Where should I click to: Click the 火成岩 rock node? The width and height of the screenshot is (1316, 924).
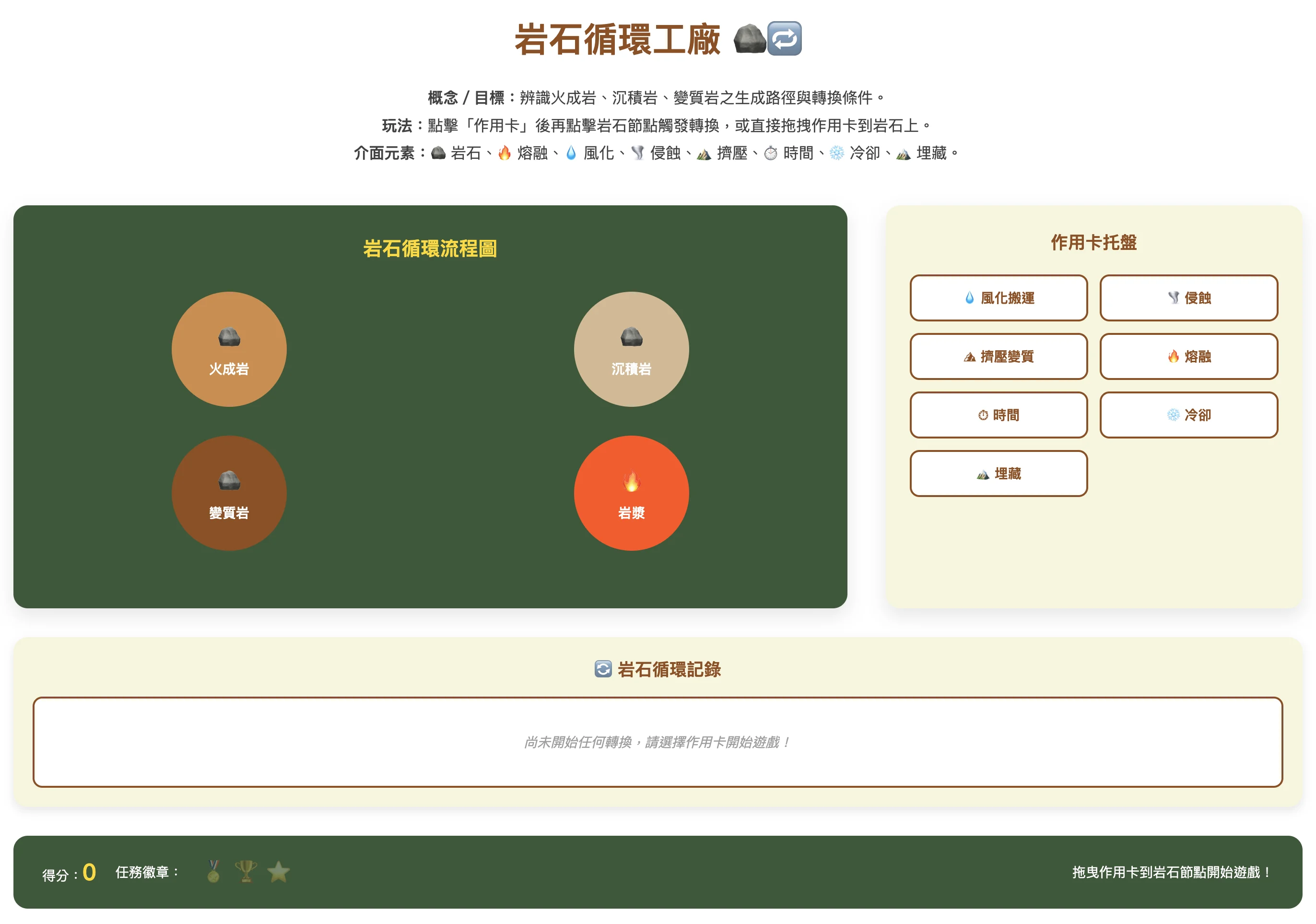coord(229,349)
